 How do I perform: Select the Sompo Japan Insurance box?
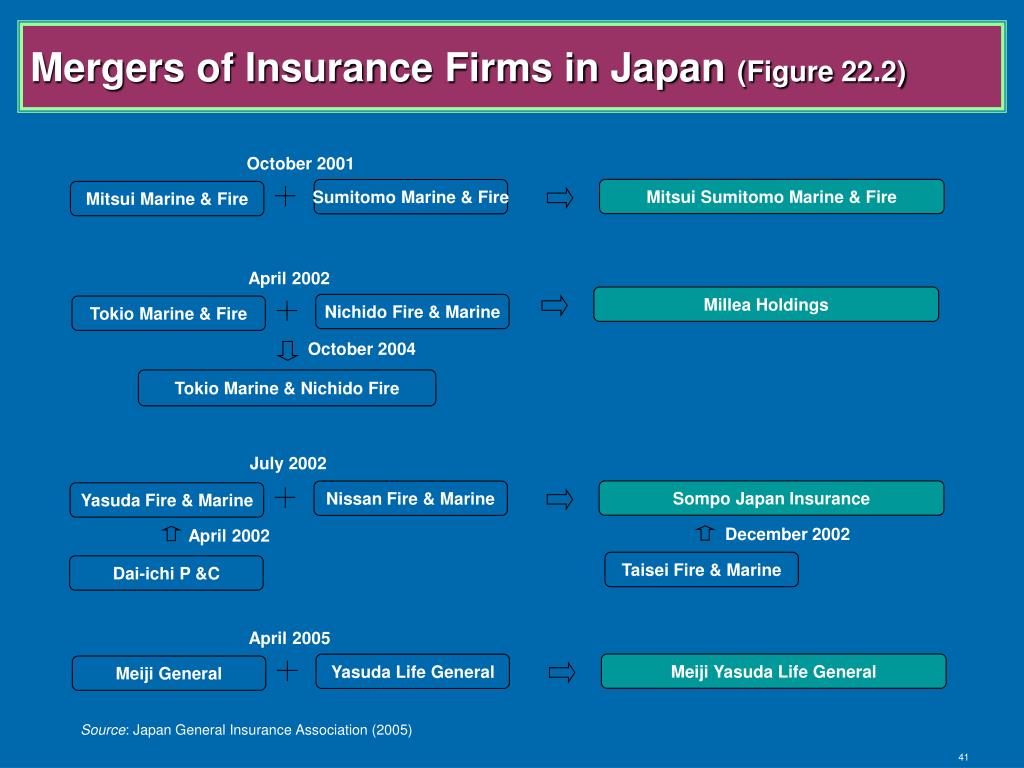[771, 498]
